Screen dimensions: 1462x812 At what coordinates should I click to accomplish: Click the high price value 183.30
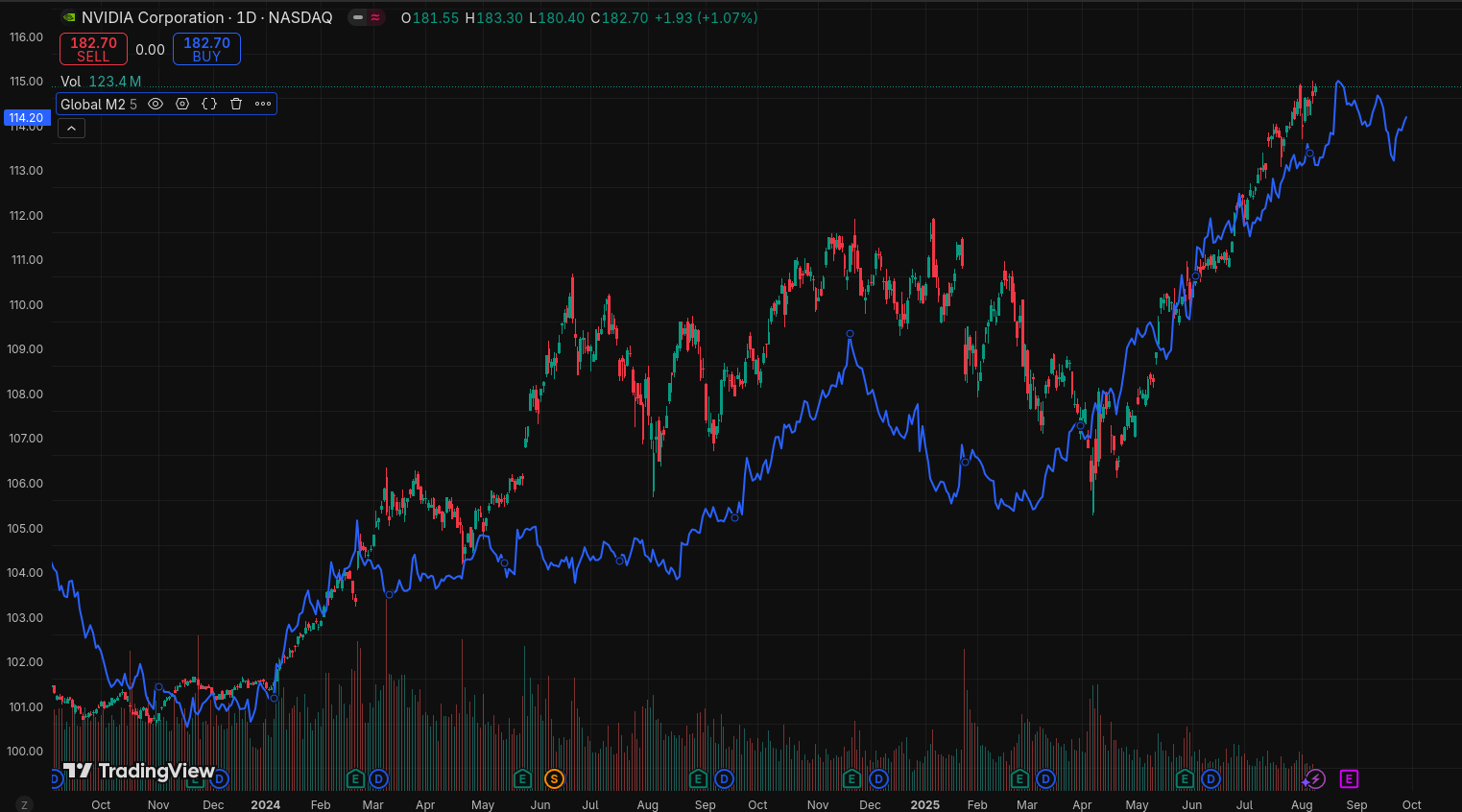coord(499,17)
